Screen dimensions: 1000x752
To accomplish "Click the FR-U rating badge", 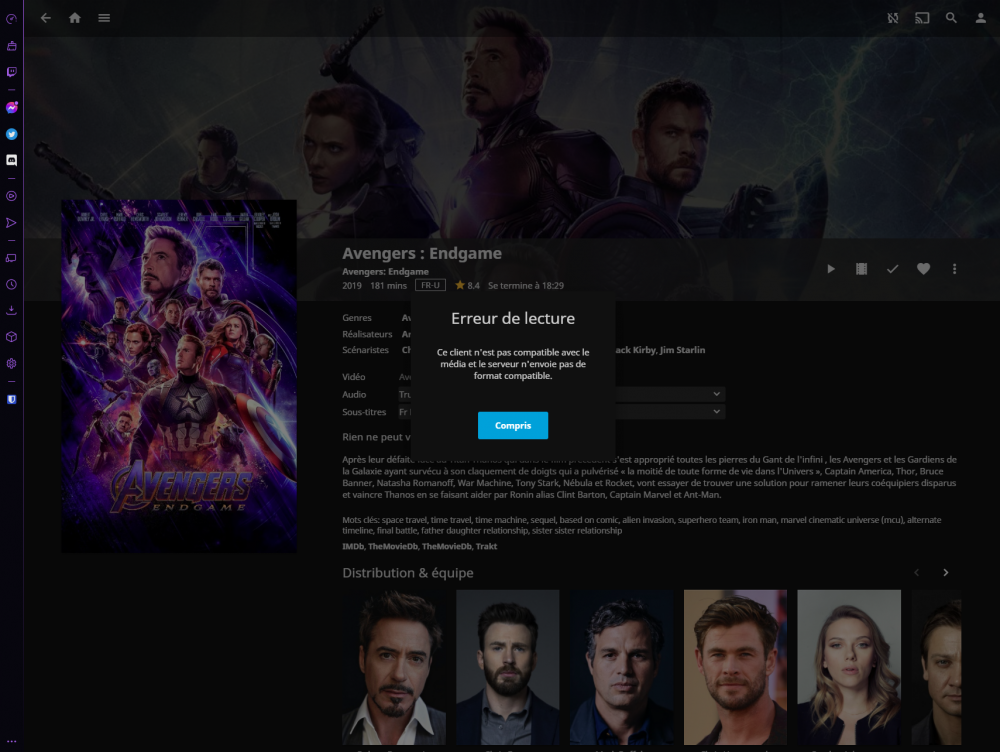I will pos(430,285).
